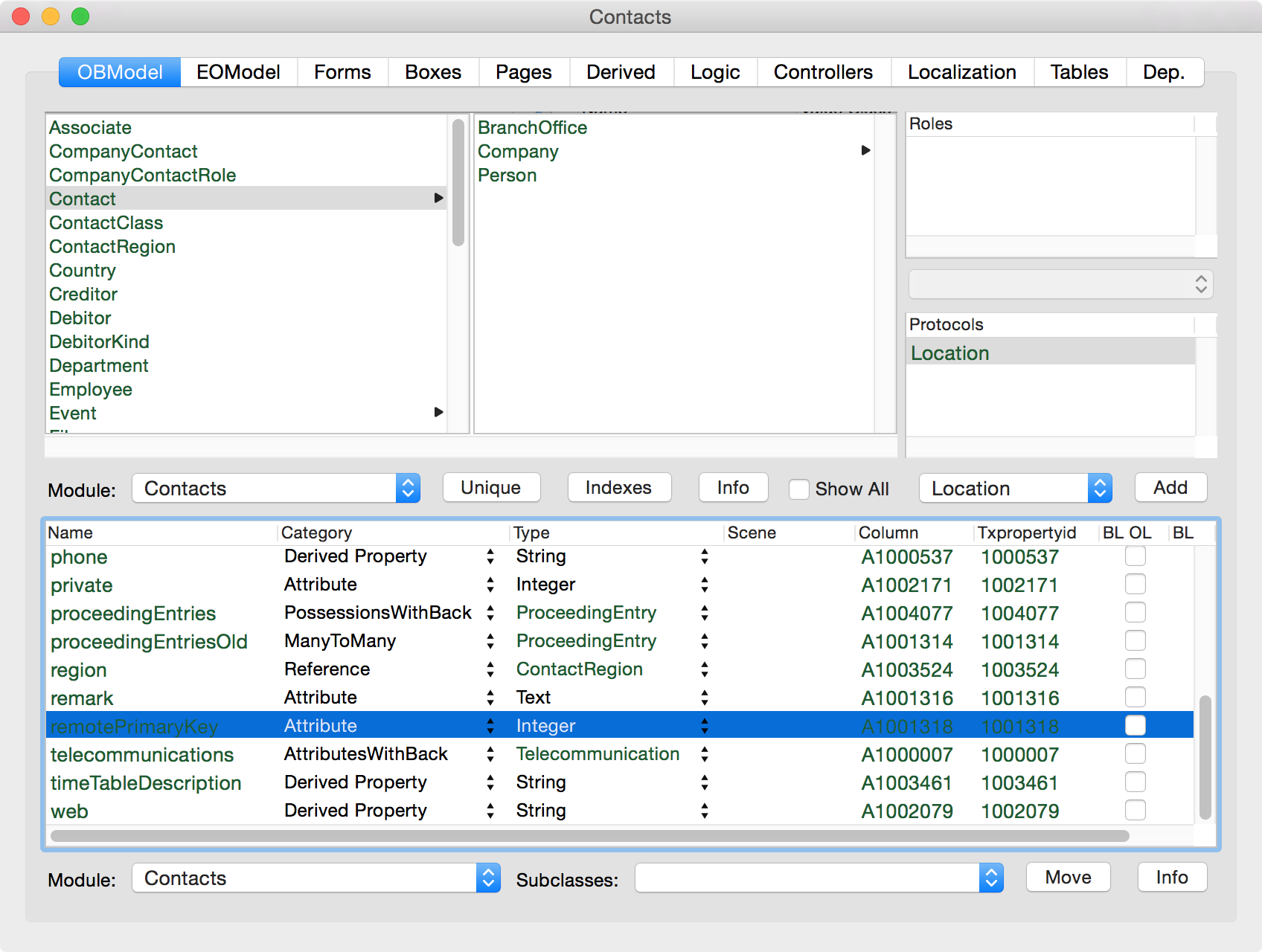1262x952 pixels.
Task: Click the green zoom window button
Action: click(x=80, y=16)
